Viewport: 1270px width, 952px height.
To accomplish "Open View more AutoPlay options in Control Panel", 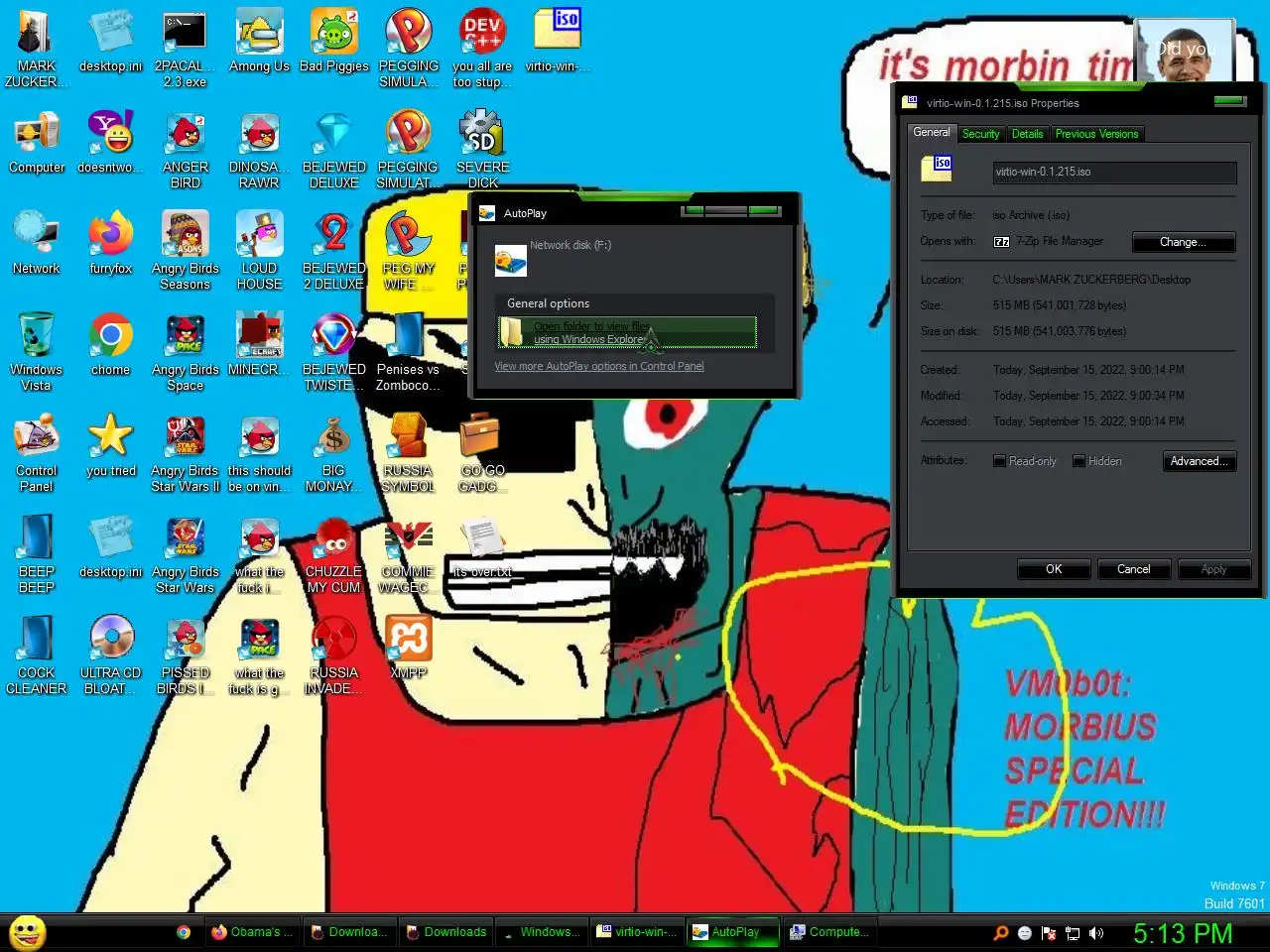I will (x=599, y=366).
